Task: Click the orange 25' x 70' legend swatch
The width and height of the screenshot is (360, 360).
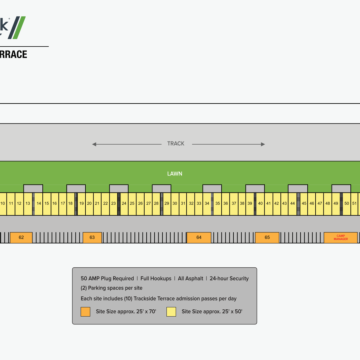Action: click(x=85, y=312)
